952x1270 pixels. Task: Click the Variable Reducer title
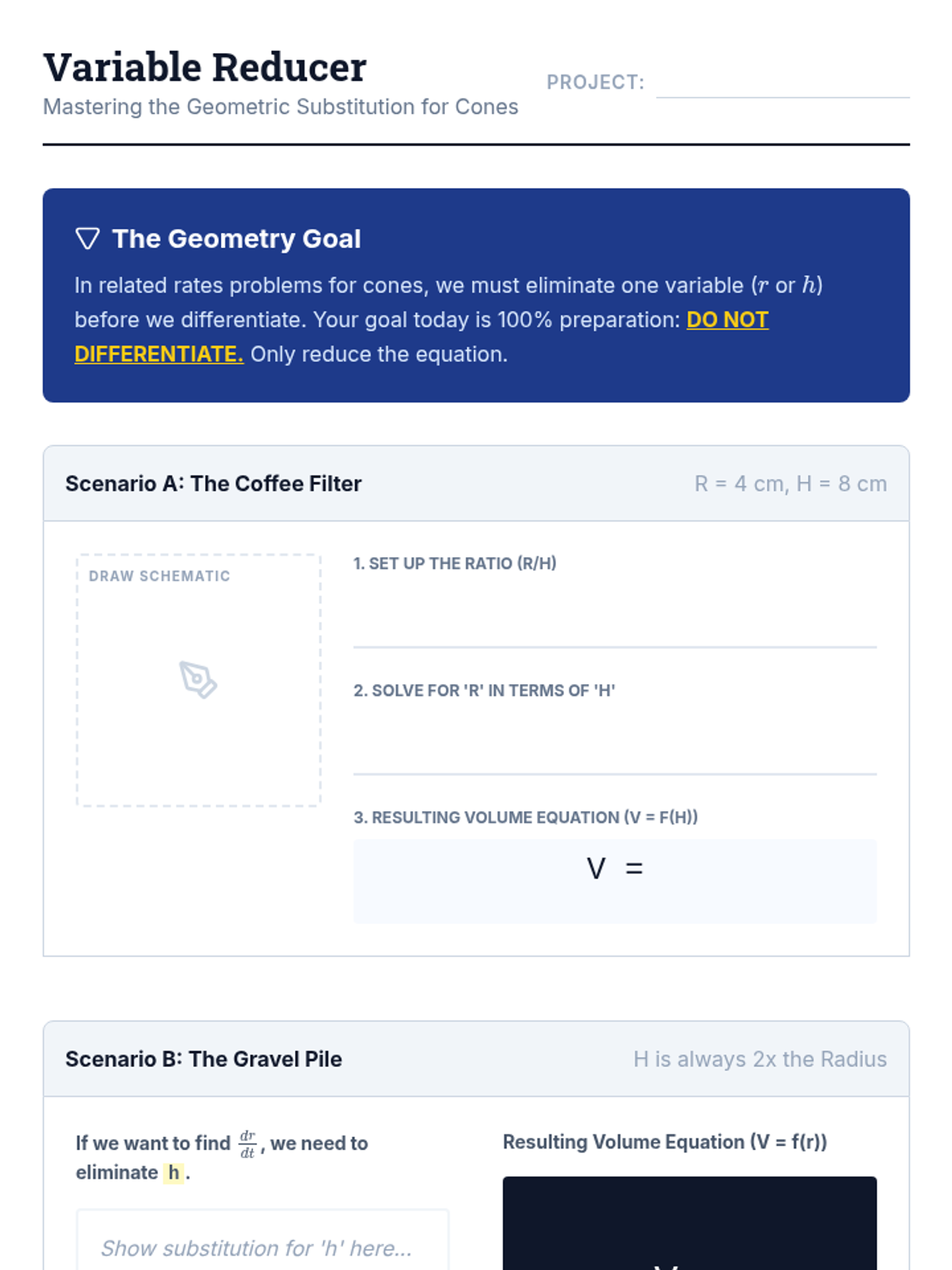click(205, 67)
